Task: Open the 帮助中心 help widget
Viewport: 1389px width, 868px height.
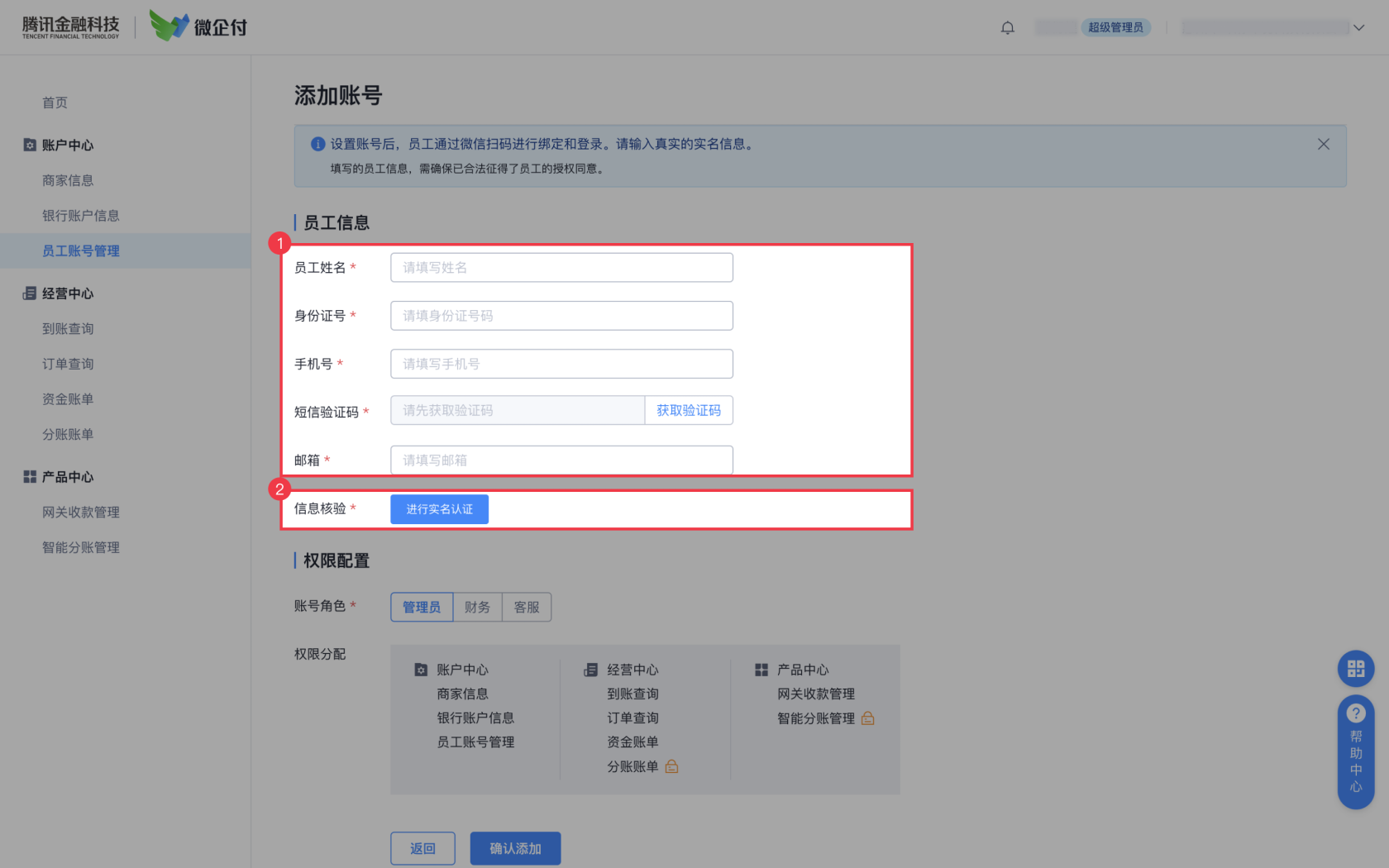Action: click(x=1356, y=752)
